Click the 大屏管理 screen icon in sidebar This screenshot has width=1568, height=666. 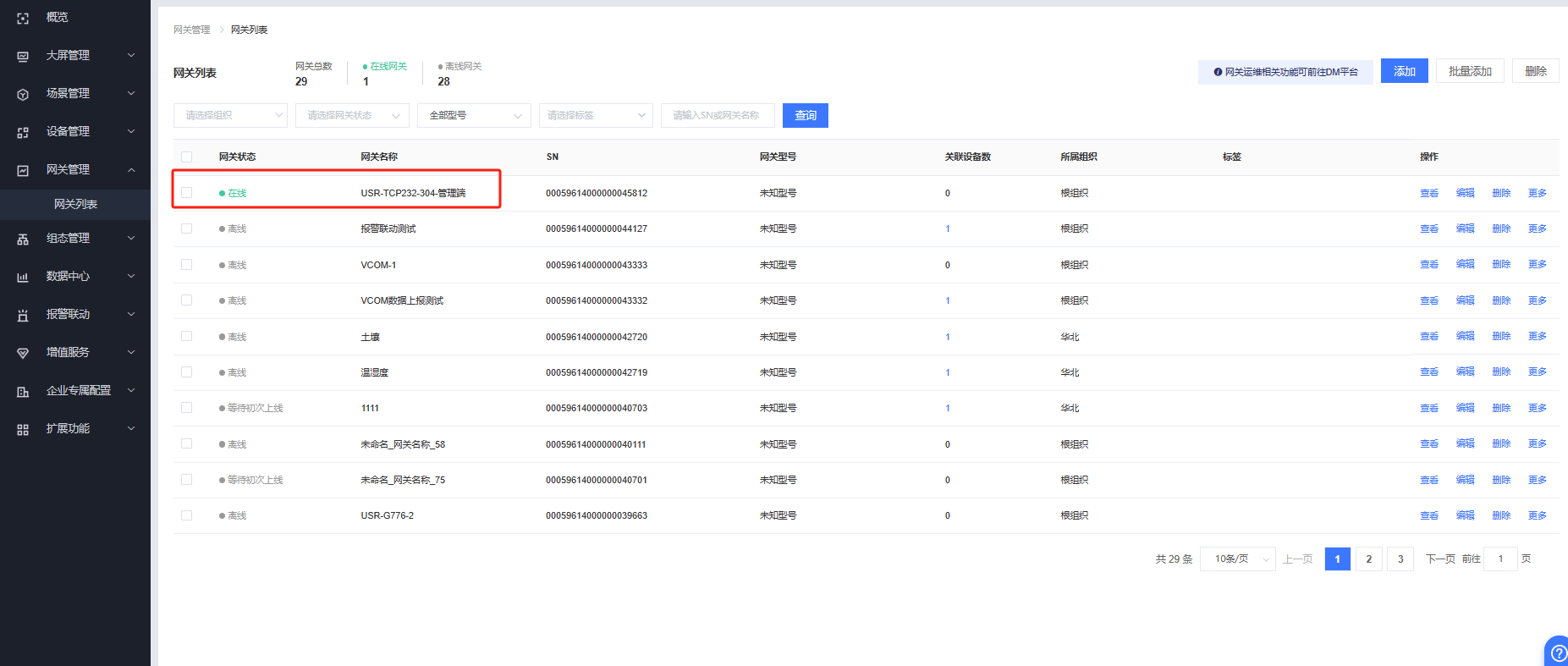click(23, 56)
